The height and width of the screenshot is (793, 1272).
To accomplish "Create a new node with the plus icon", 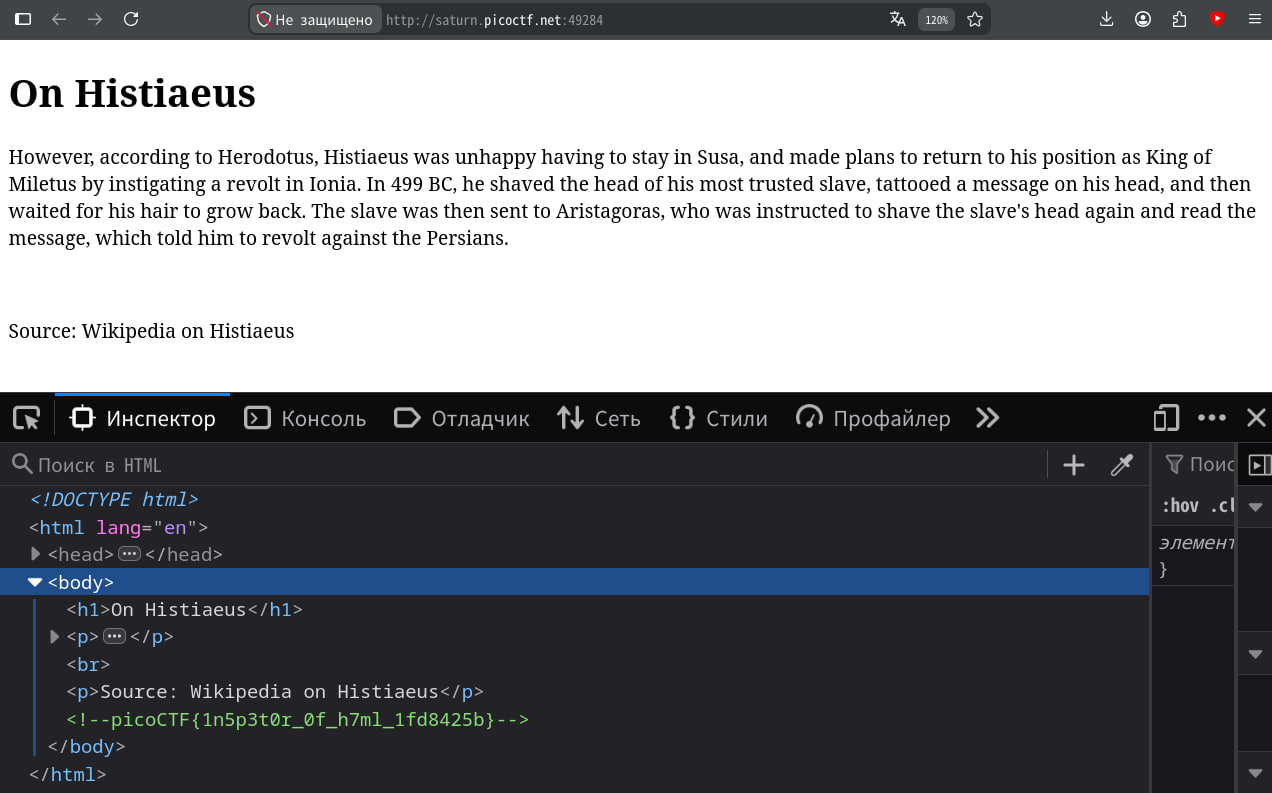I will coord(1074,465).
